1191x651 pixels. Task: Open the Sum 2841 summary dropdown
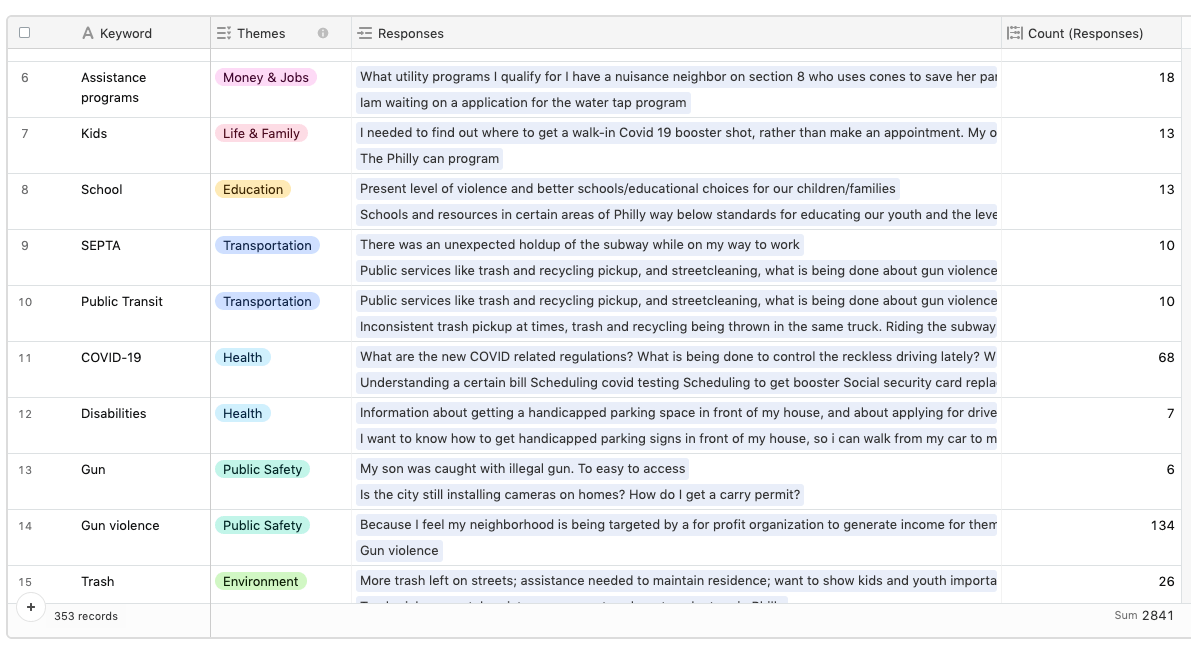(x=1144, y=615)
